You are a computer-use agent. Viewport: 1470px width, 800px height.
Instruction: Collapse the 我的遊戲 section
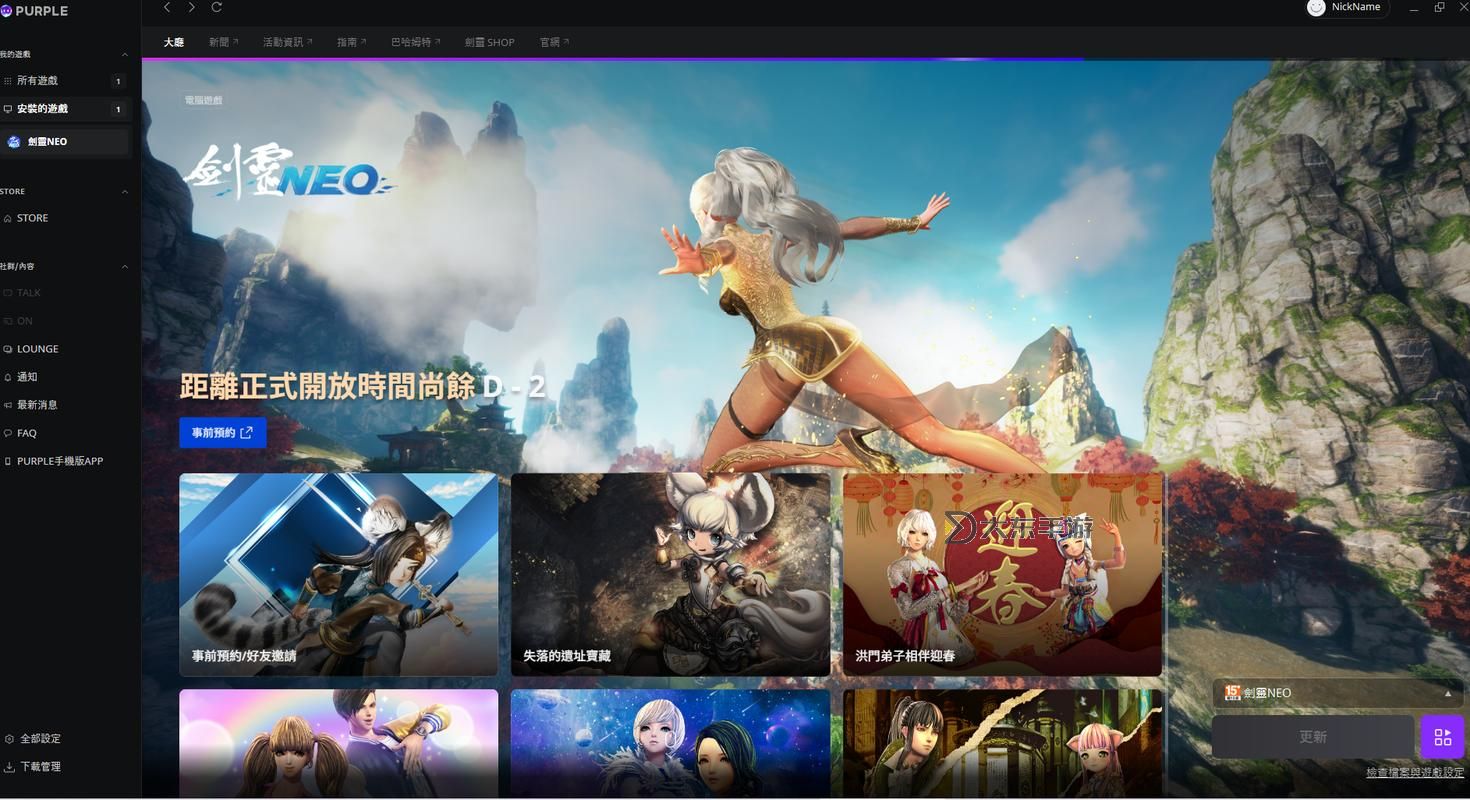pyautogui.click(x=124, y=54)
